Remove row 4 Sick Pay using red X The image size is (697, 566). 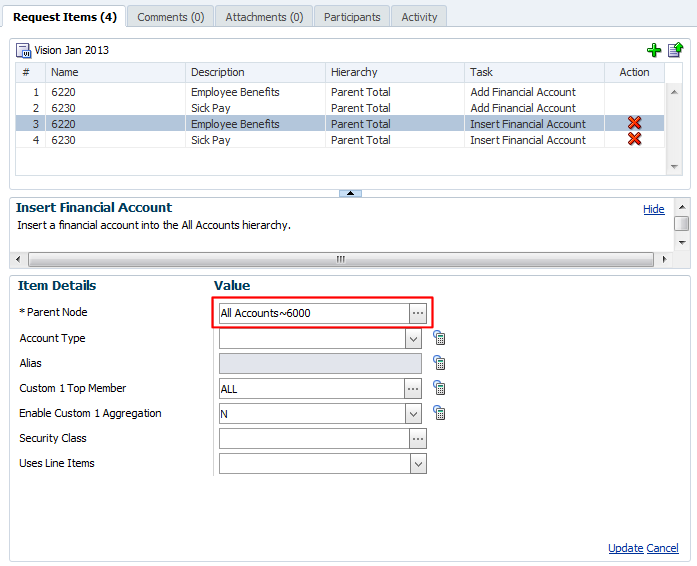[x=634, y=139]
